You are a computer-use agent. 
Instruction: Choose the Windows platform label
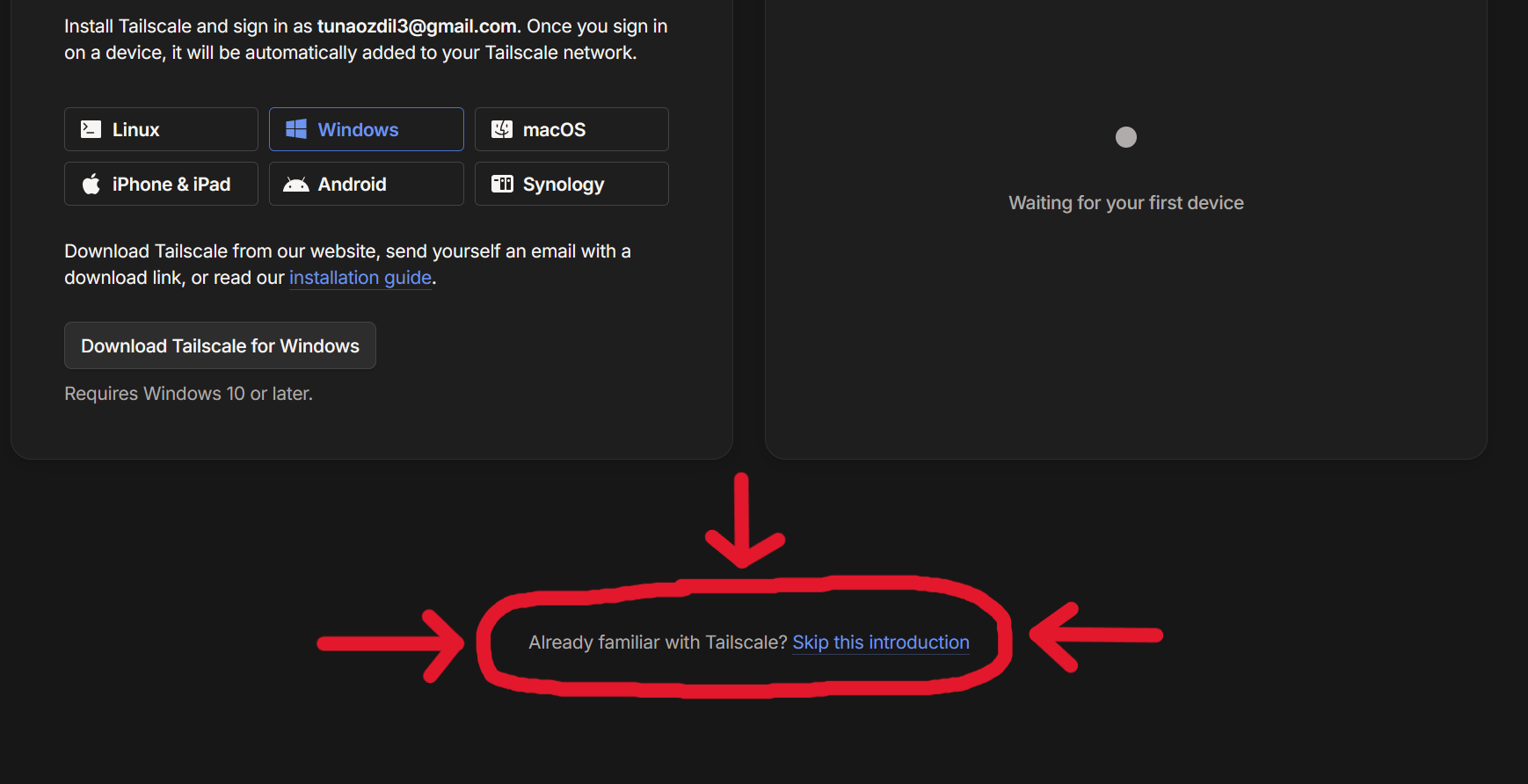[358, 130]
